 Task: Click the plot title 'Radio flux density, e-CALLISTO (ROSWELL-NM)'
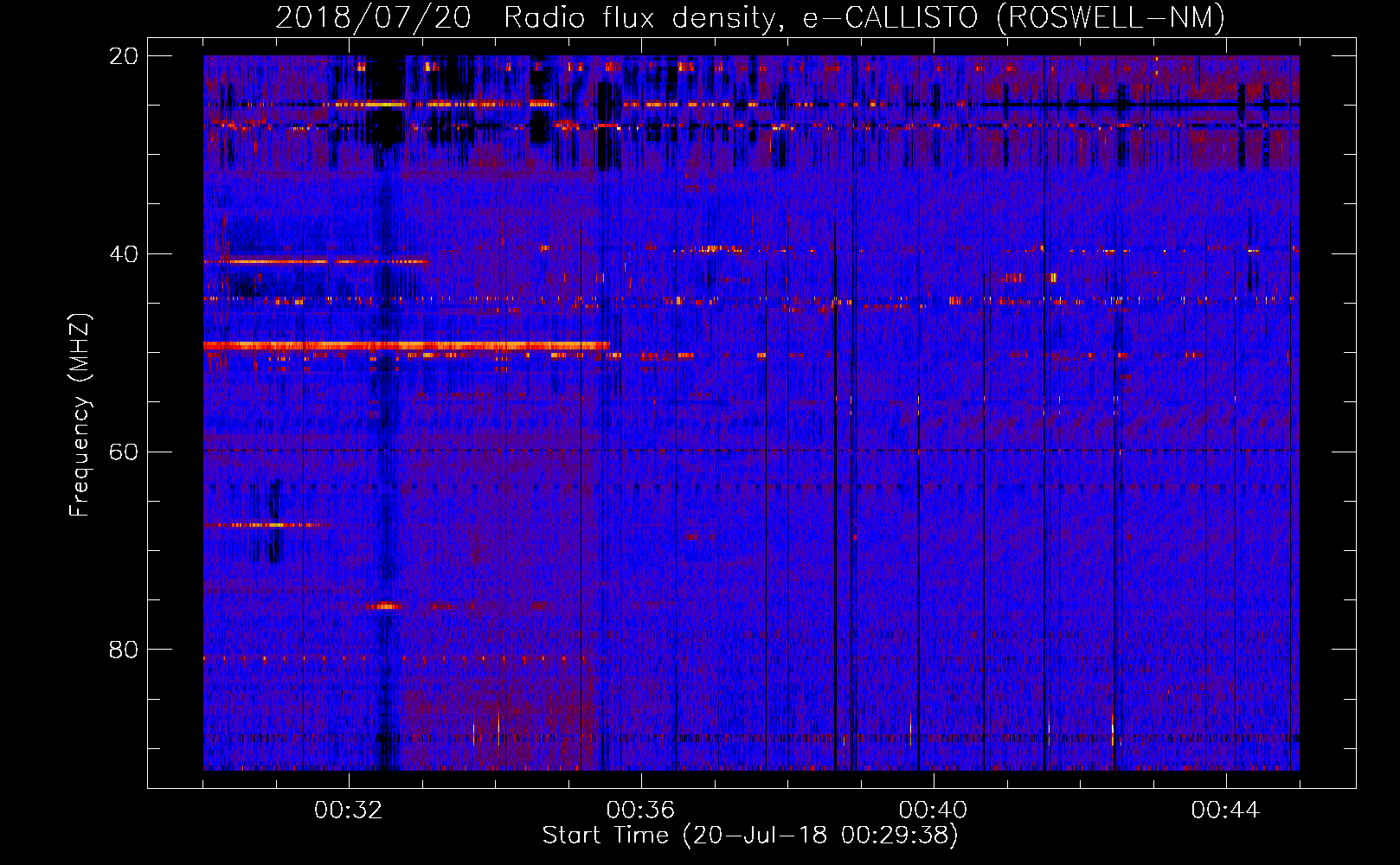[x=864, y=18]
